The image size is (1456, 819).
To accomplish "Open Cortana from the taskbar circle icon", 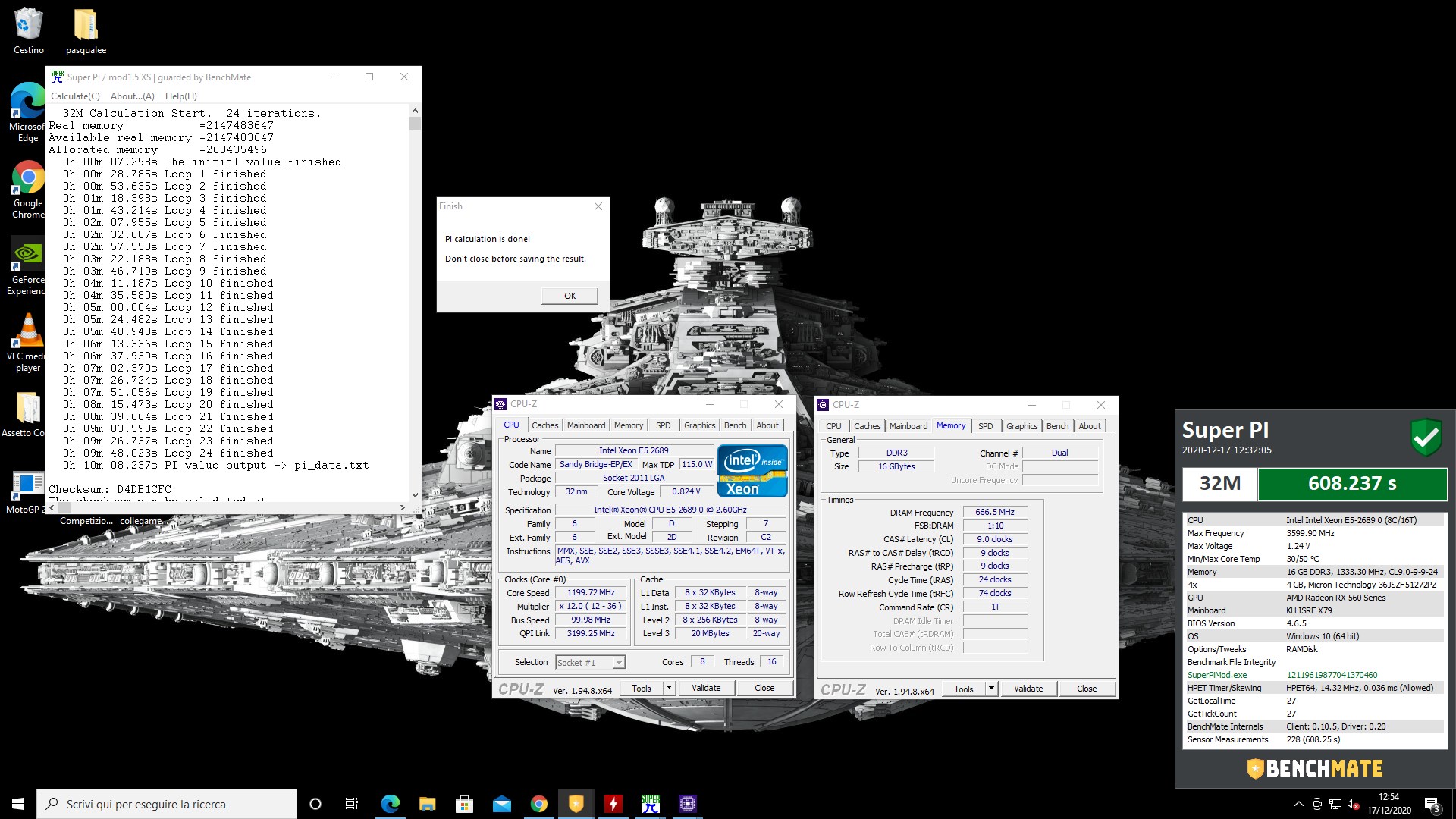I will pos(315,804).
